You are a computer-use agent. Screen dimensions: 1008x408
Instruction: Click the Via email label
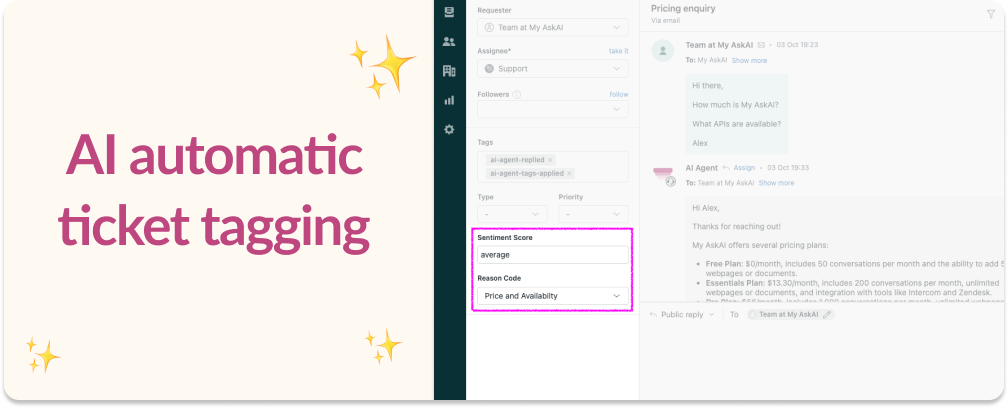665,21
